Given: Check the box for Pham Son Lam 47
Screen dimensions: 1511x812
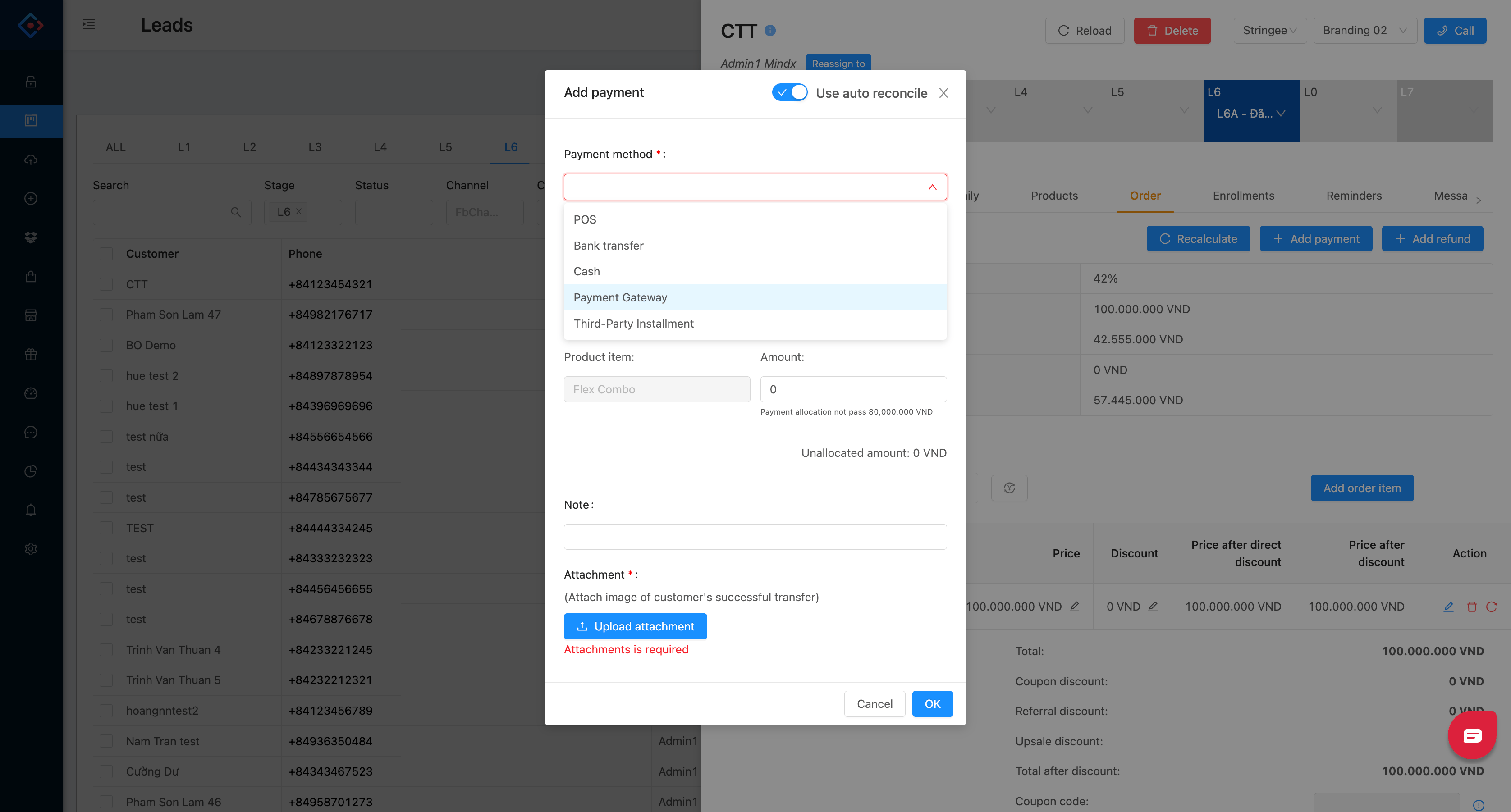Looking at the screenshot, I should point(106,315).
